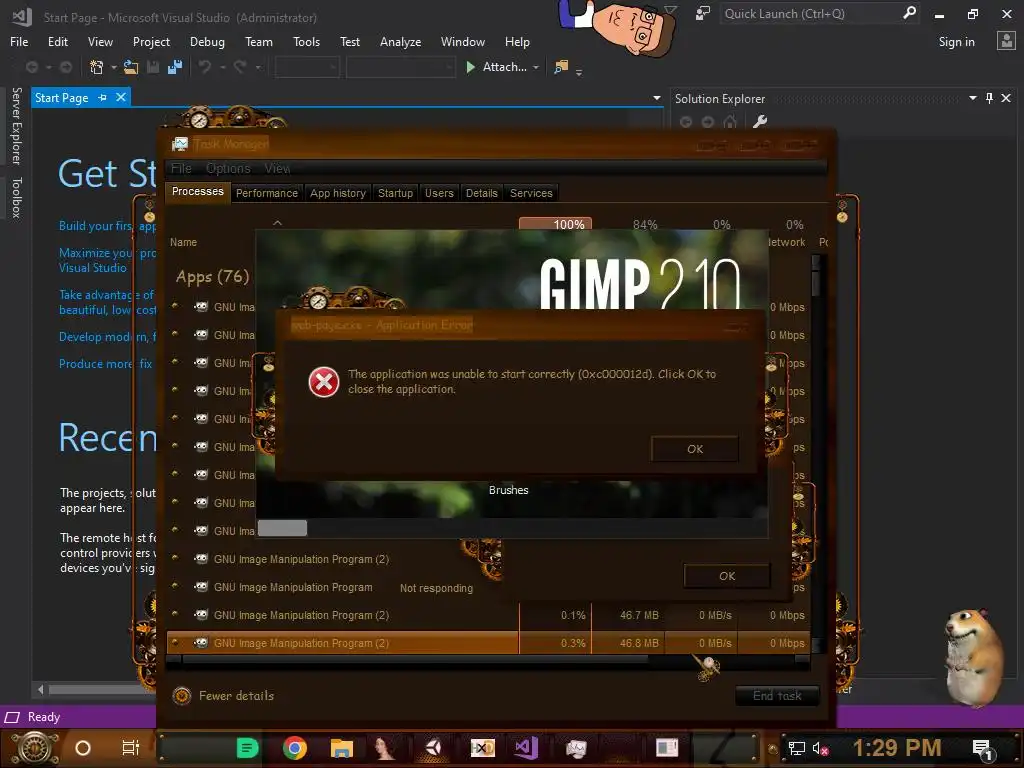Image resolution: width=1024 pixels, height=768 pixels.
Task: Switch to Visual Studio taskbar icon
Action: 526,748
